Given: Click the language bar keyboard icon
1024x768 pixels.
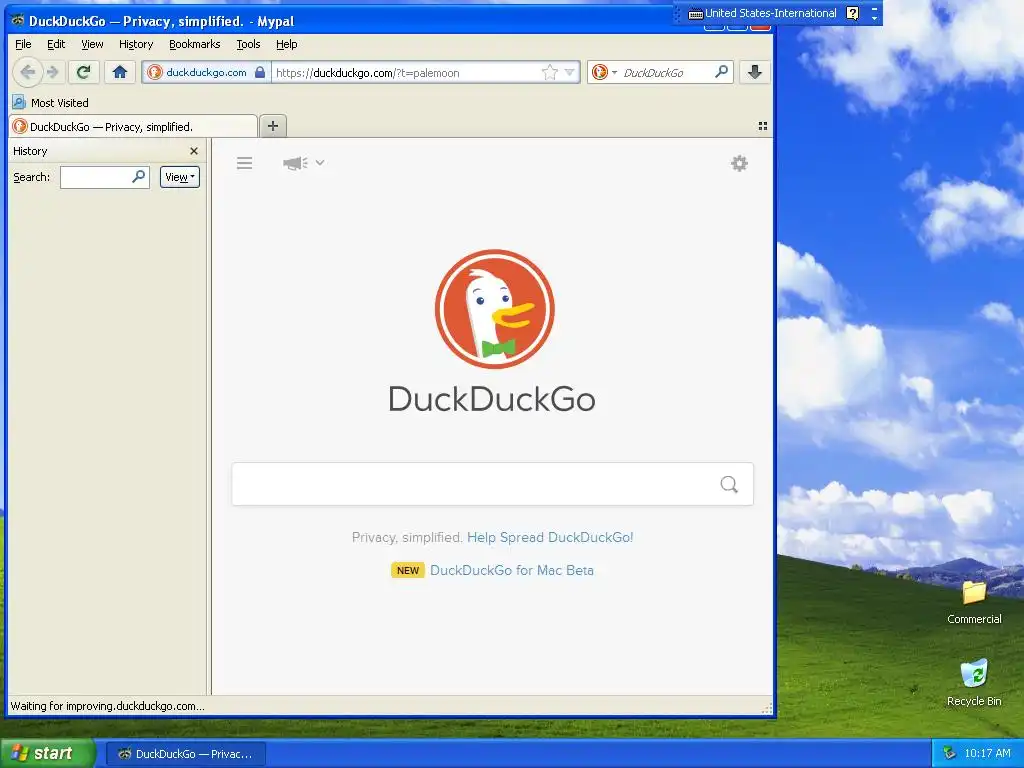Looking at the screenshot, I should [696, 13].
